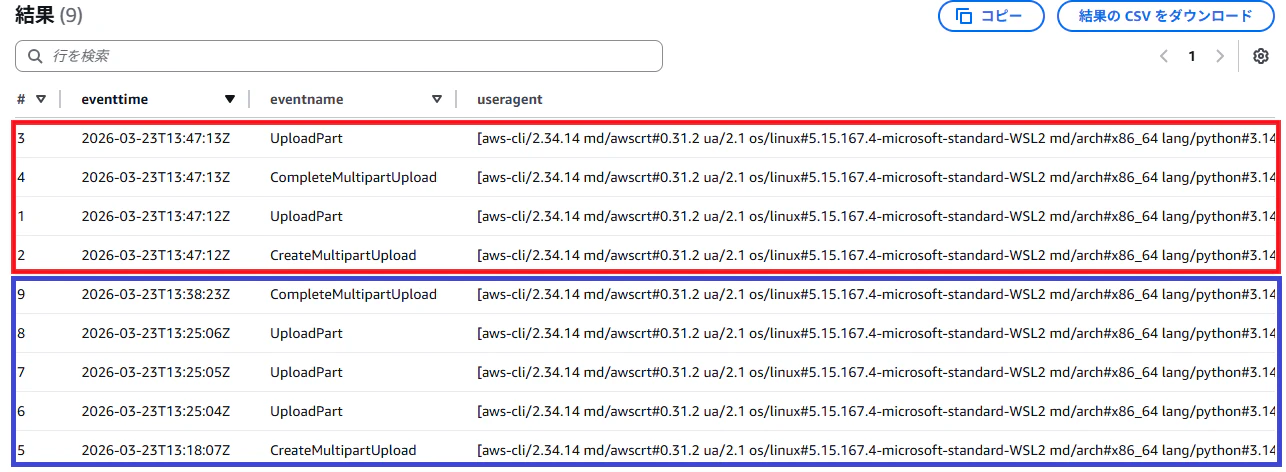Viewport: 1286px width, 472px height.
Task: Select UploadPart in row 3
Action: click(x=306, y=138)
